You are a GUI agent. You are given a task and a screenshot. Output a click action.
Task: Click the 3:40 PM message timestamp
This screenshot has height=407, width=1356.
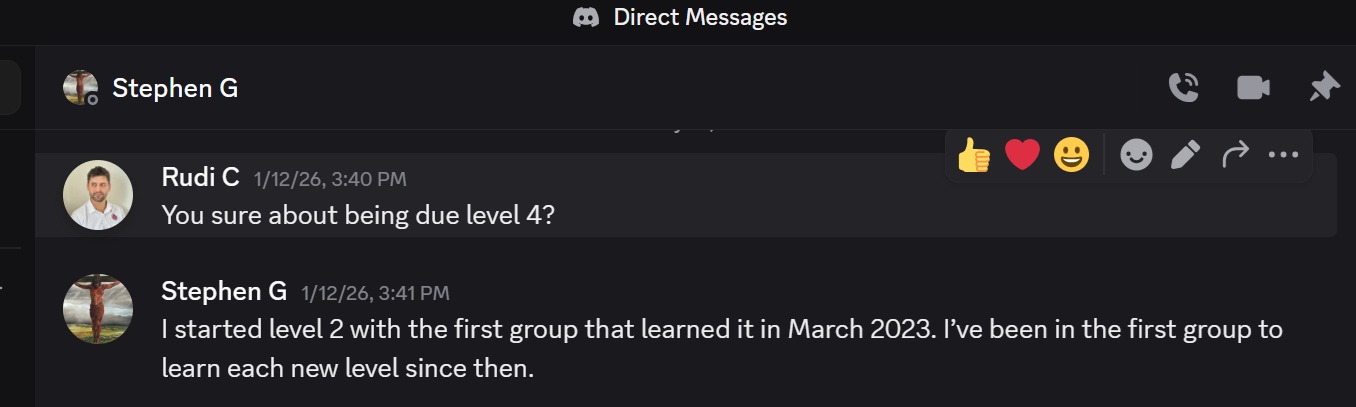[330, 180]
